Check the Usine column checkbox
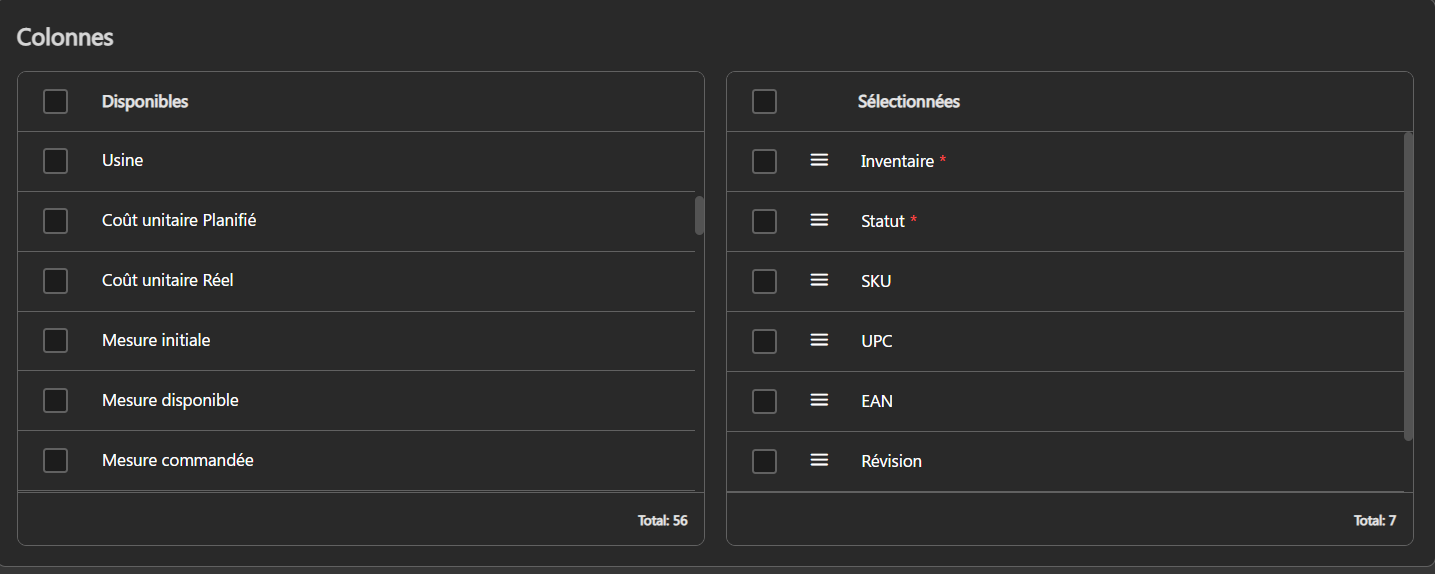 (55, 160)
